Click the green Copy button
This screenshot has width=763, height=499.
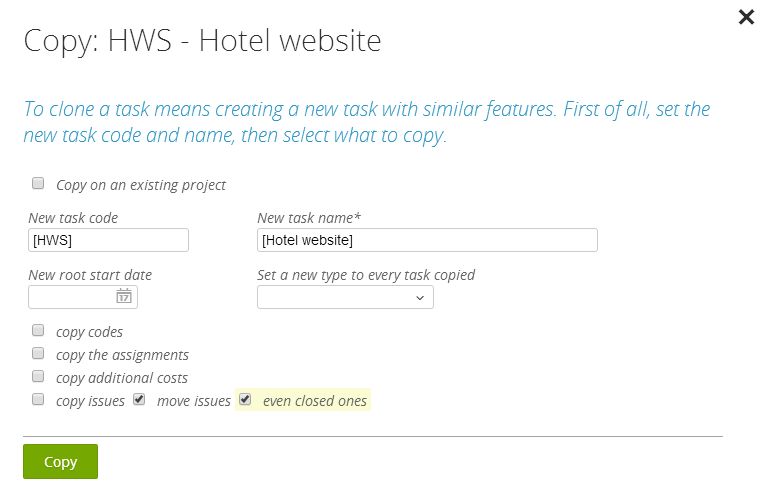coord(60,462)
